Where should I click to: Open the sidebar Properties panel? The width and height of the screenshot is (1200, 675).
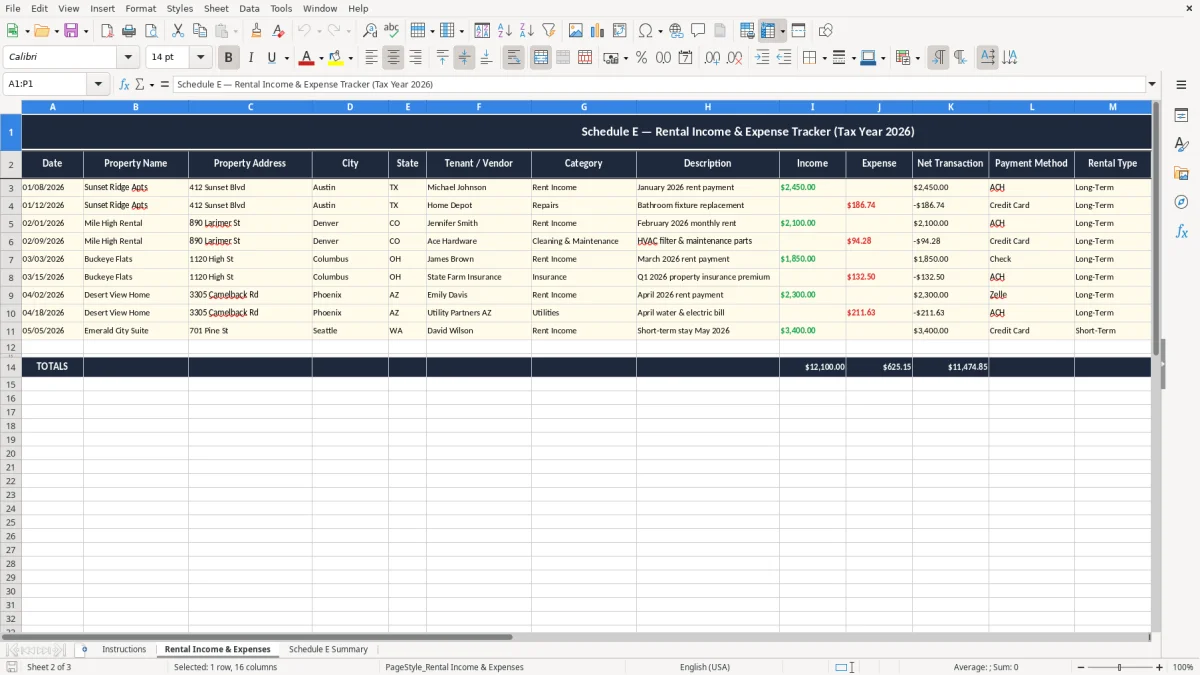tap(1181, 116)
